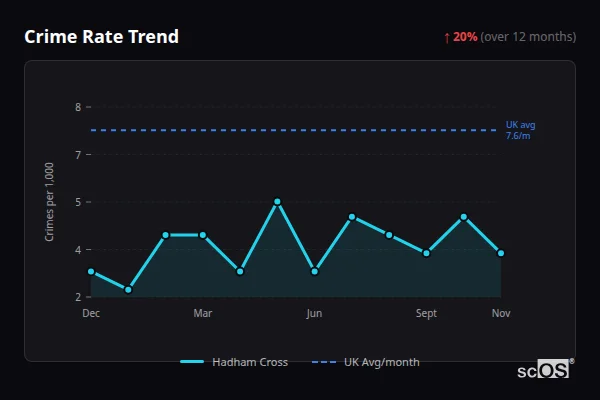Image resolution: width=600 pixels, height=400 pixels.
Task: Select the September data point on the line
Action: (426, 253)
